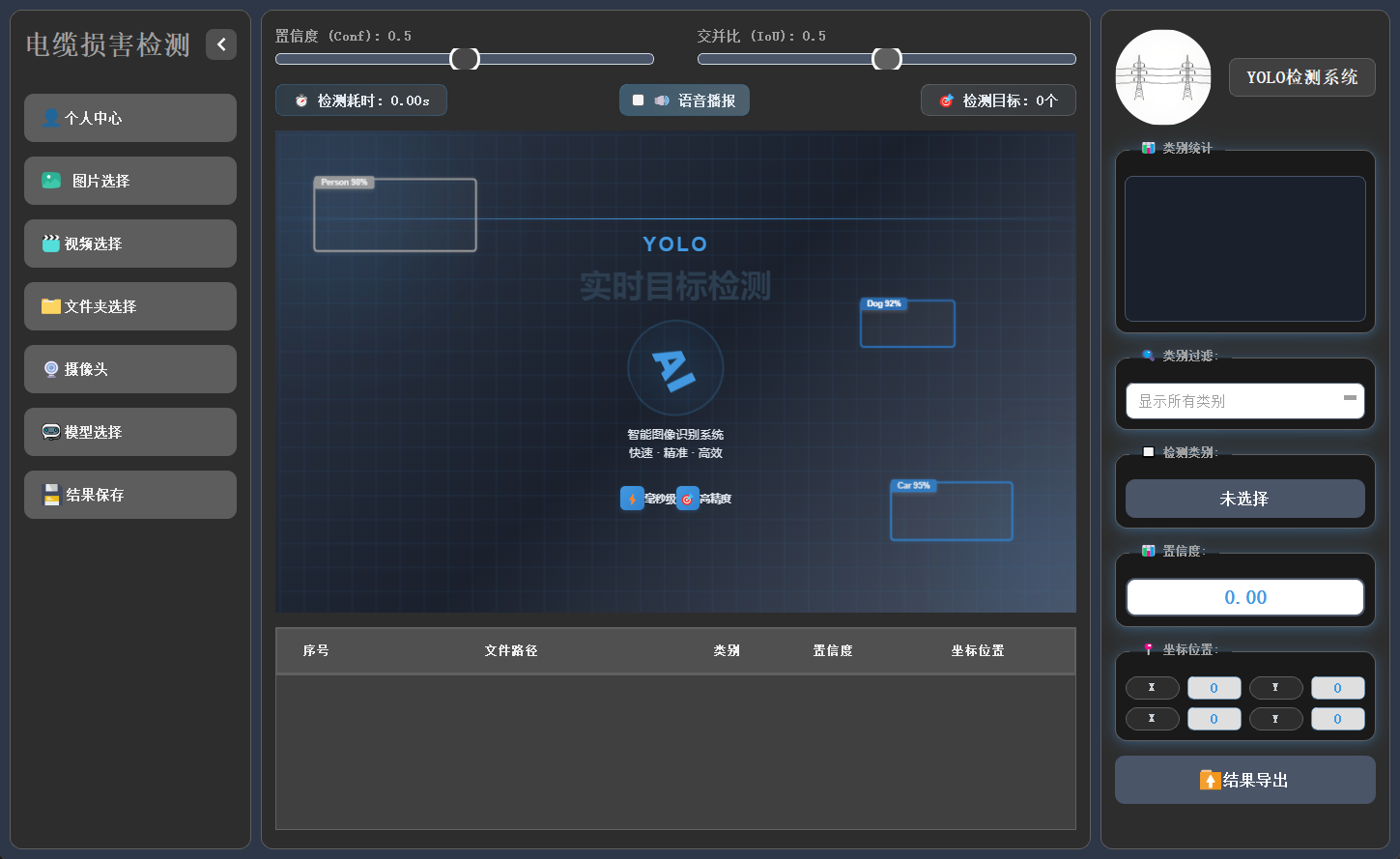The width and height of the screenshot is (1400, 859).
Task: Click the second-row Y coordinate value
Action: point(1338,719)
